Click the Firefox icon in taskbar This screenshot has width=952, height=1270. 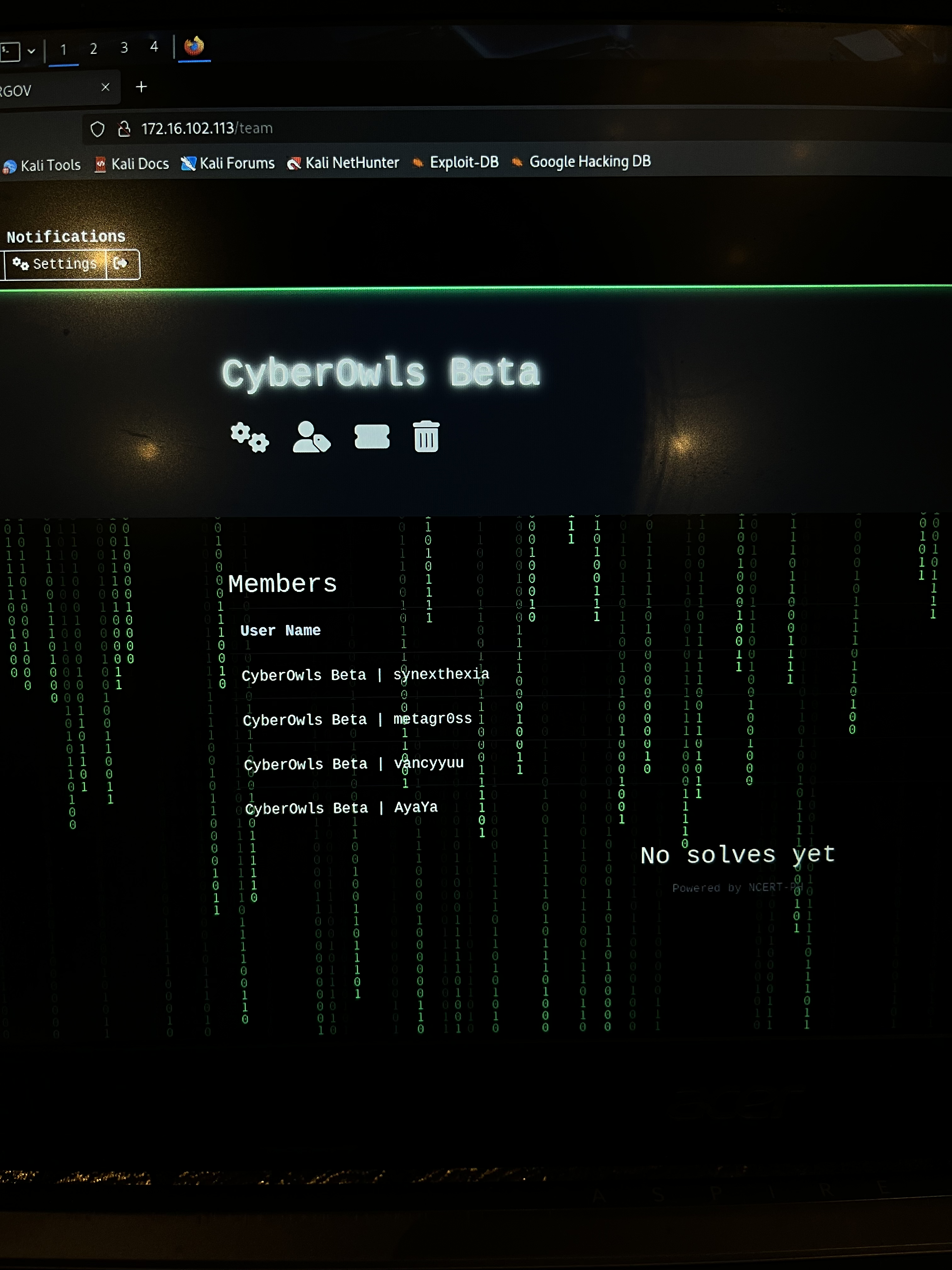tap(194, 46)
